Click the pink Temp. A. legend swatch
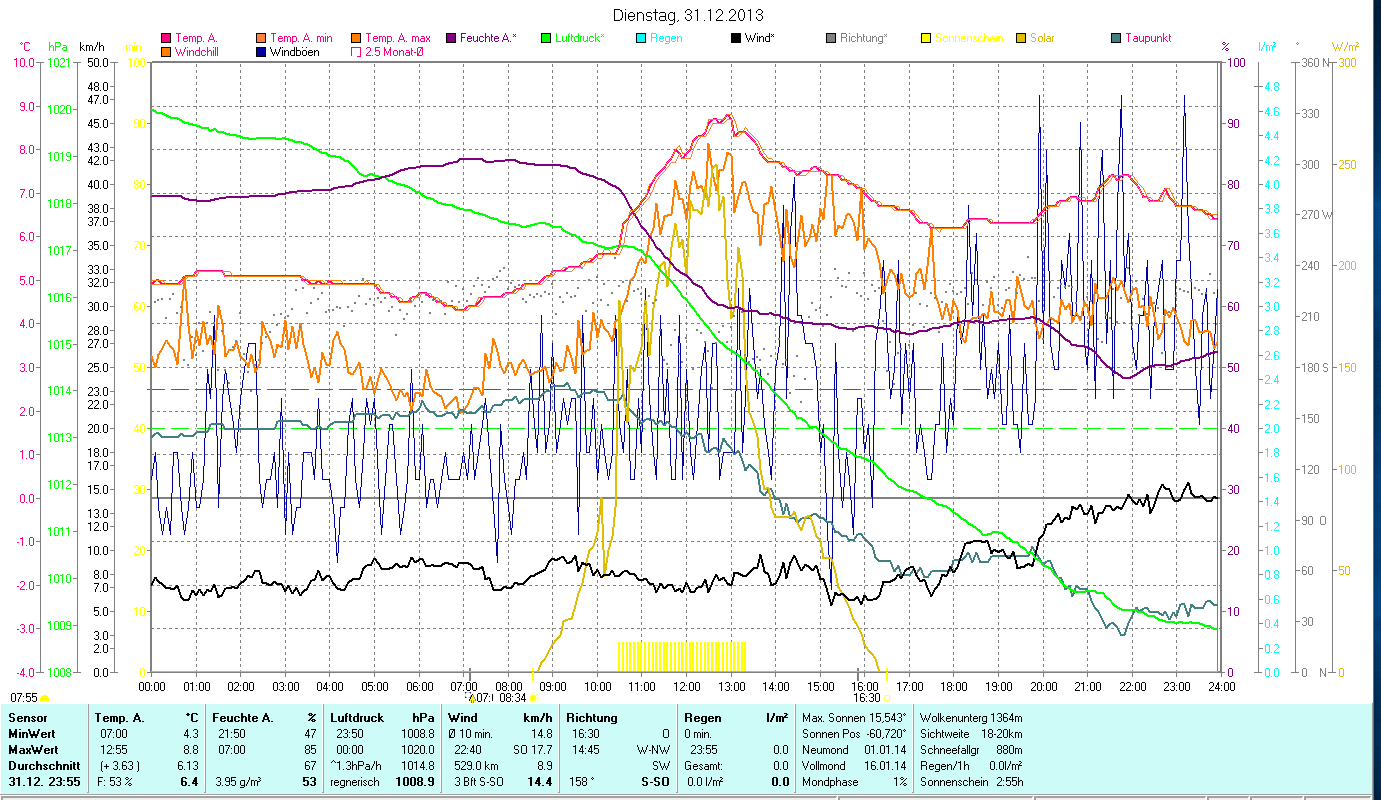 [166, 38]
